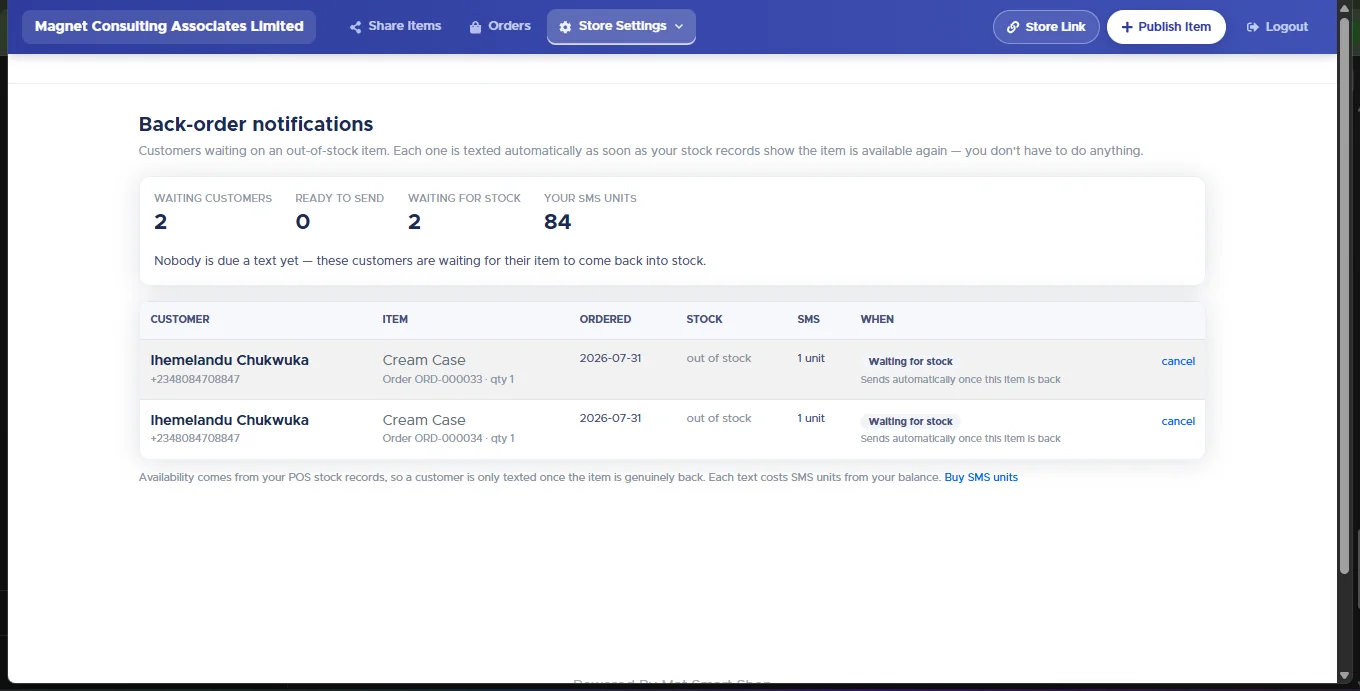Click 'out of stock' in ORD-000034 row

coord(718,418)
